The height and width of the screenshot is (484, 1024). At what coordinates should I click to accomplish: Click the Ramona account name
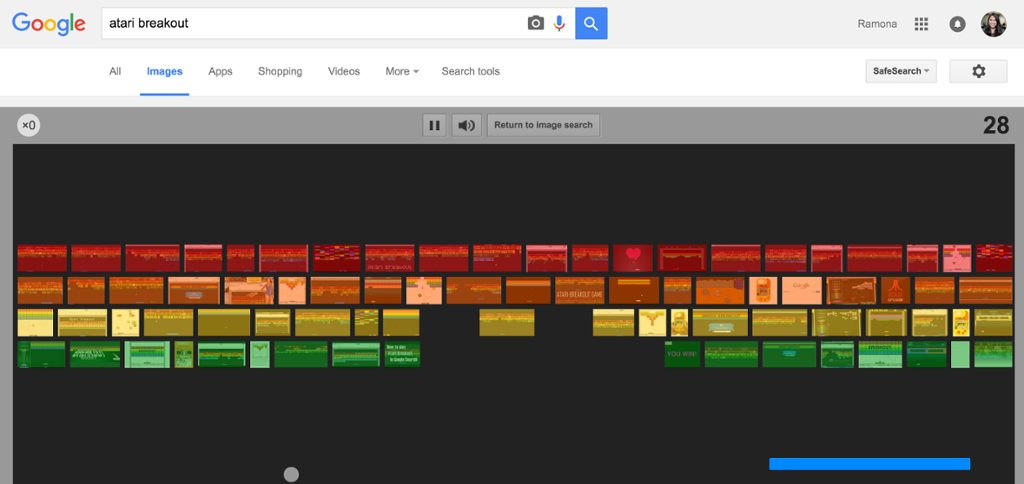tap(877, 24)
